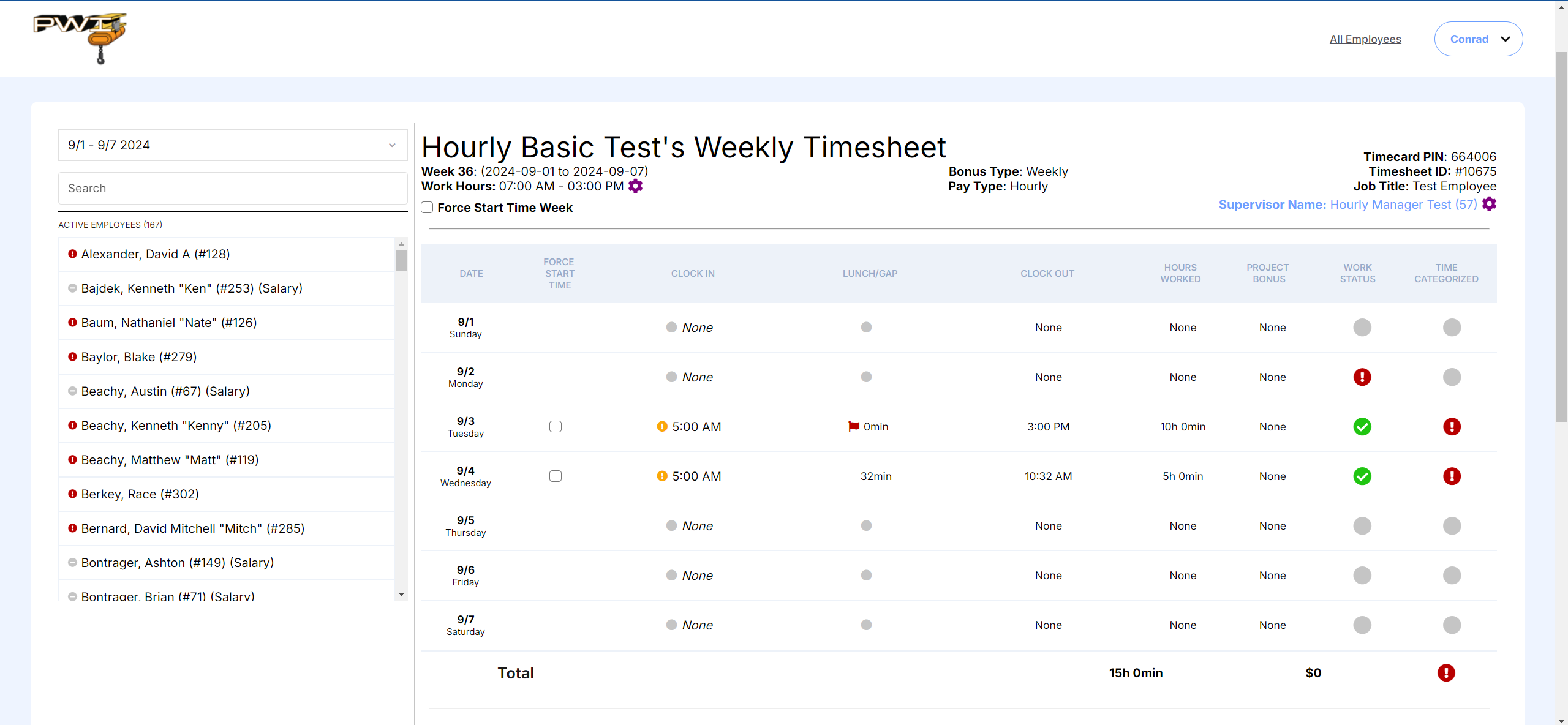Click the red lunch flag on 9/3

coord(853,426)
